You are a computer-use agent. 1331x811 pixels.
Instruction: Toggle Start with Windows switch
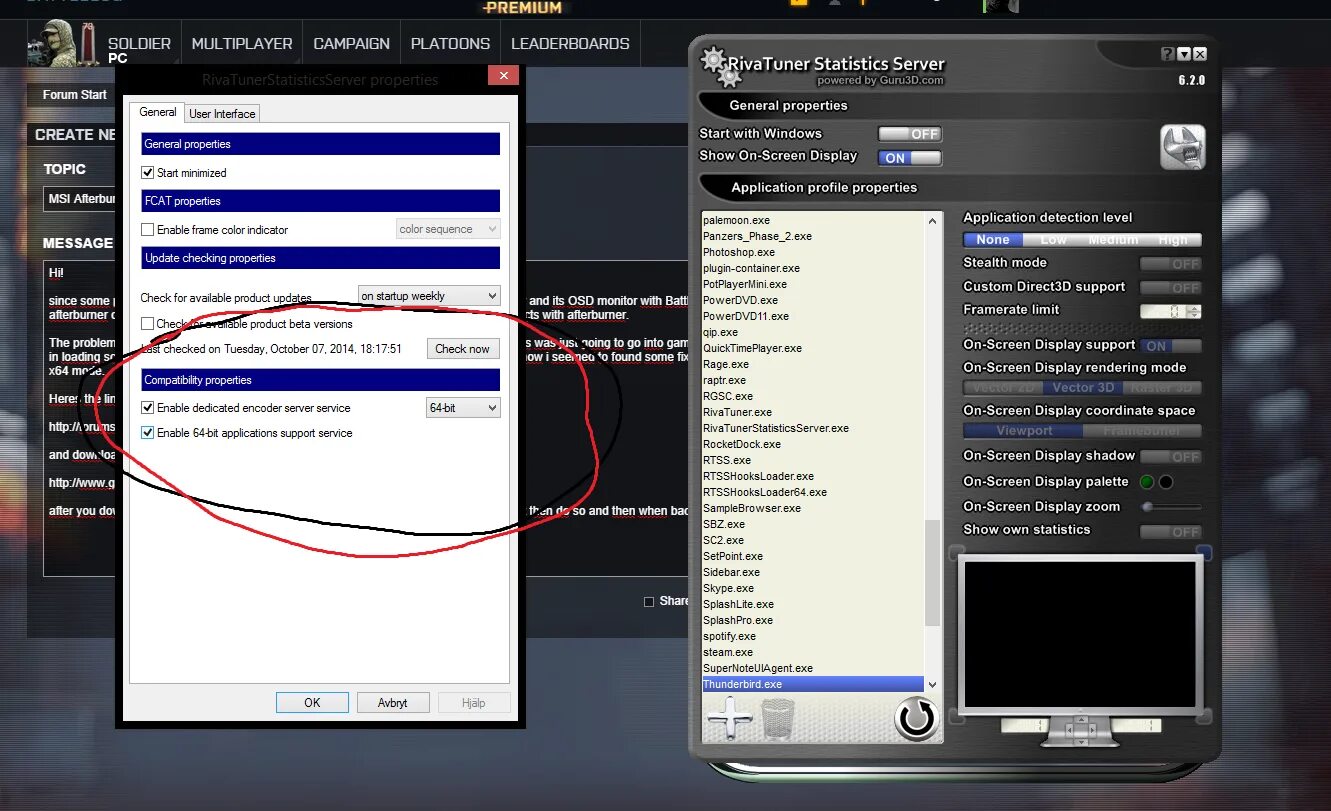click(909, 134)
